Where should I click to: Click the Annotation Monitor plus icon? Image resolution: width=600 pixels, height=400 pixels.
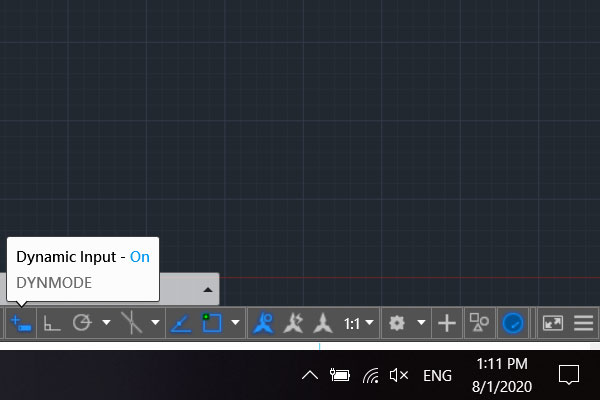pos(447,323)
